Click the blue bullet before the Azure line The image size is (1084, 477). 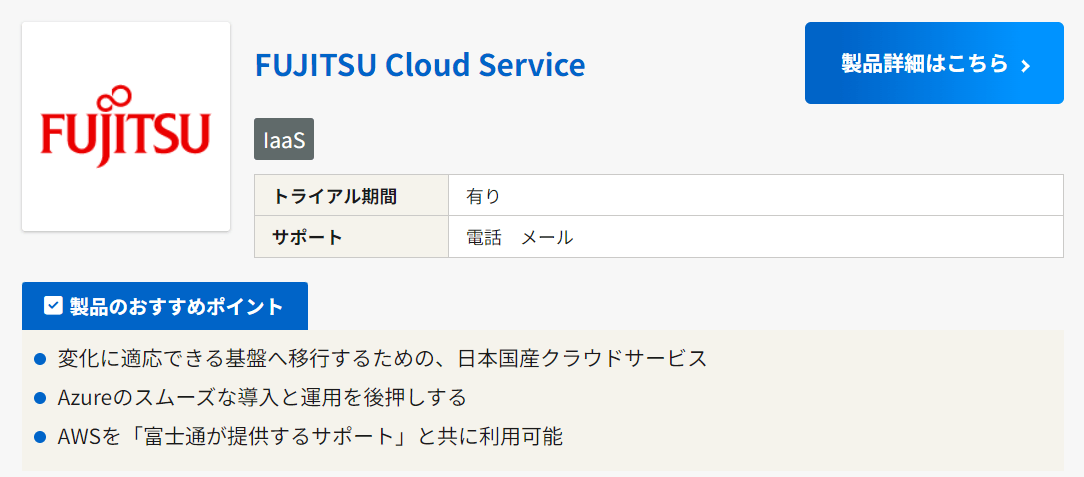(39, 398)
